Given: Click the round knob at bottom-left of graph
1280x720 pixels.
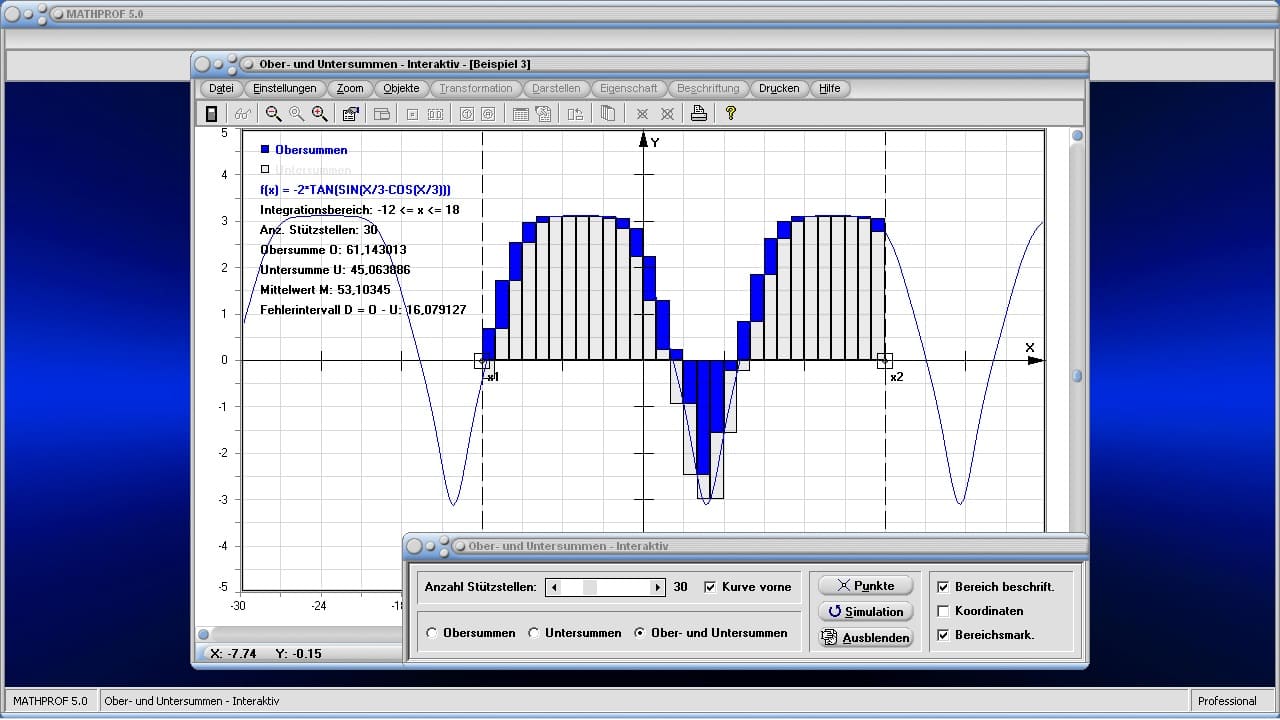Looking at the screenshot, I should pyautogui.click(x=203, y=634).
